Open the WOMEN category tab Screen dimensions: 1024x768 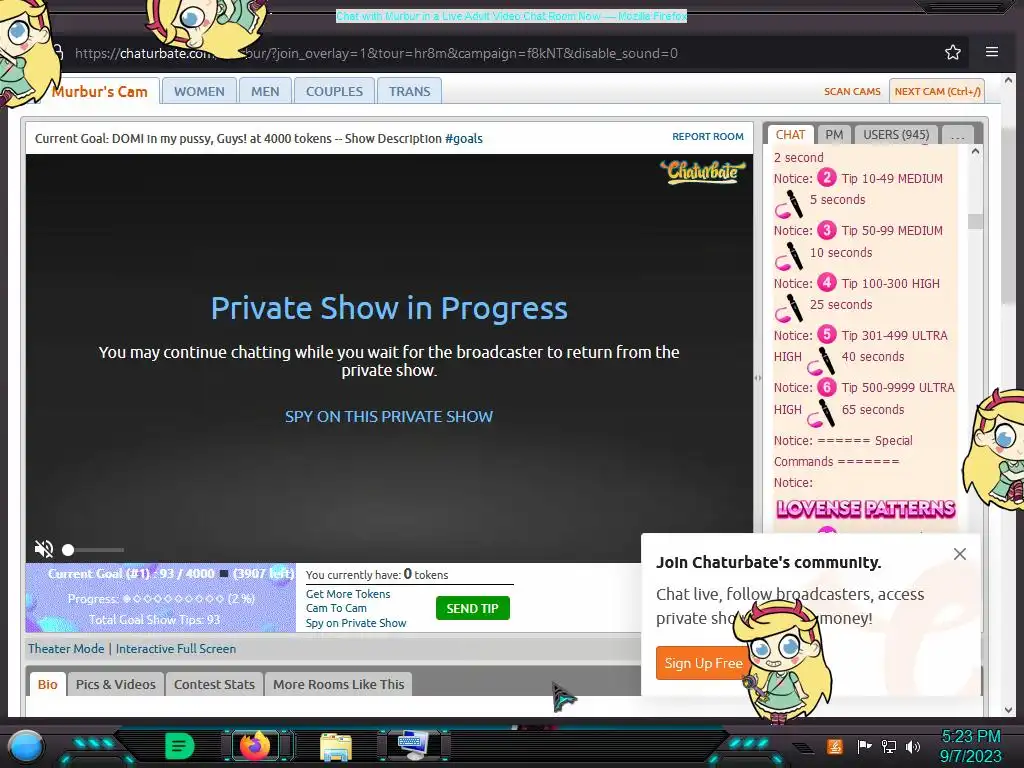point(199,91)
